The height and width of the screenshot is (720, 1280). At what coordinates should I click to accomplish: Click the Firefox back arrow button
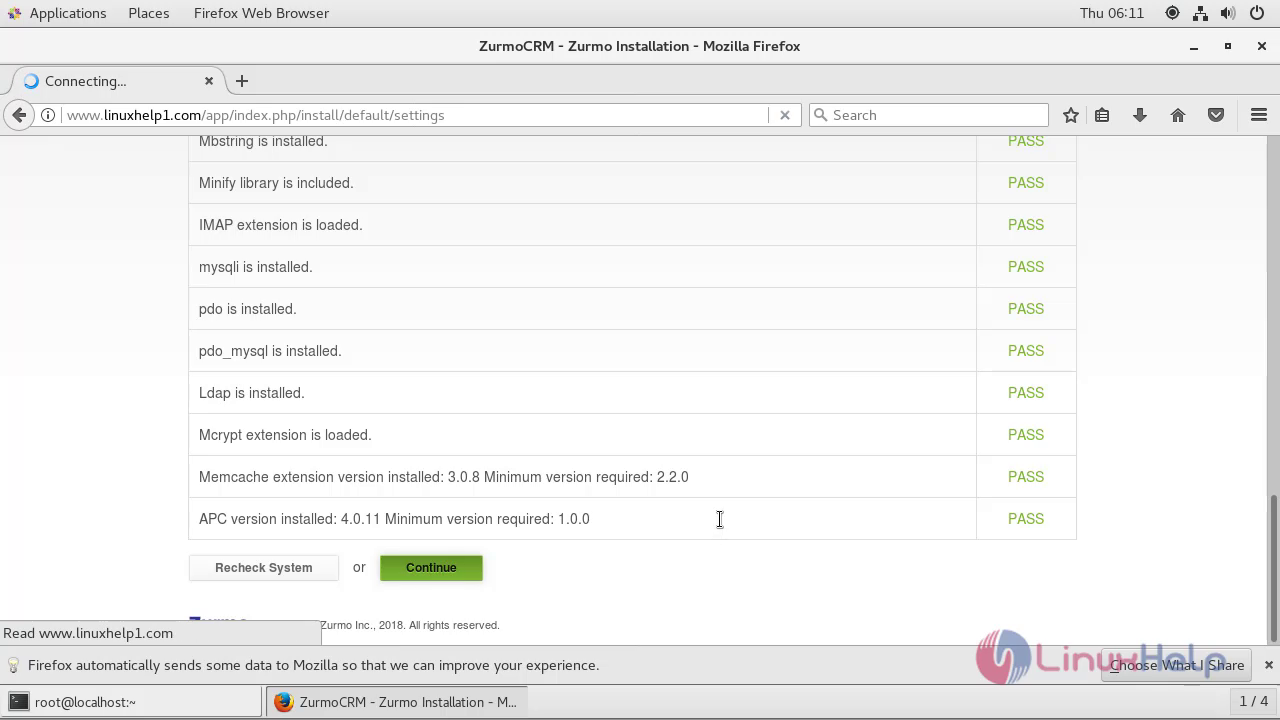19,115
